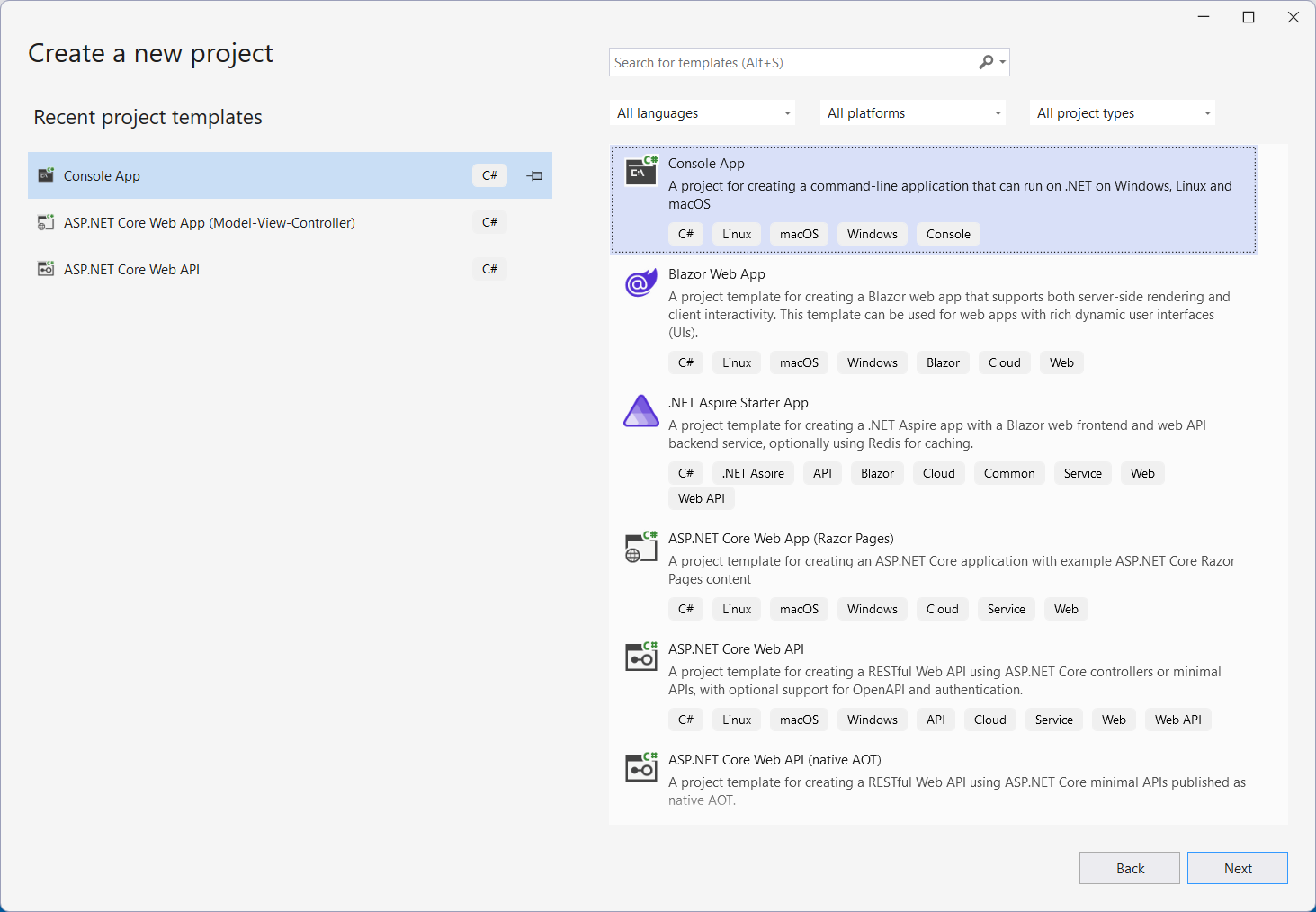Maximize the dialog window
1316x912 pixels.
1249,17
